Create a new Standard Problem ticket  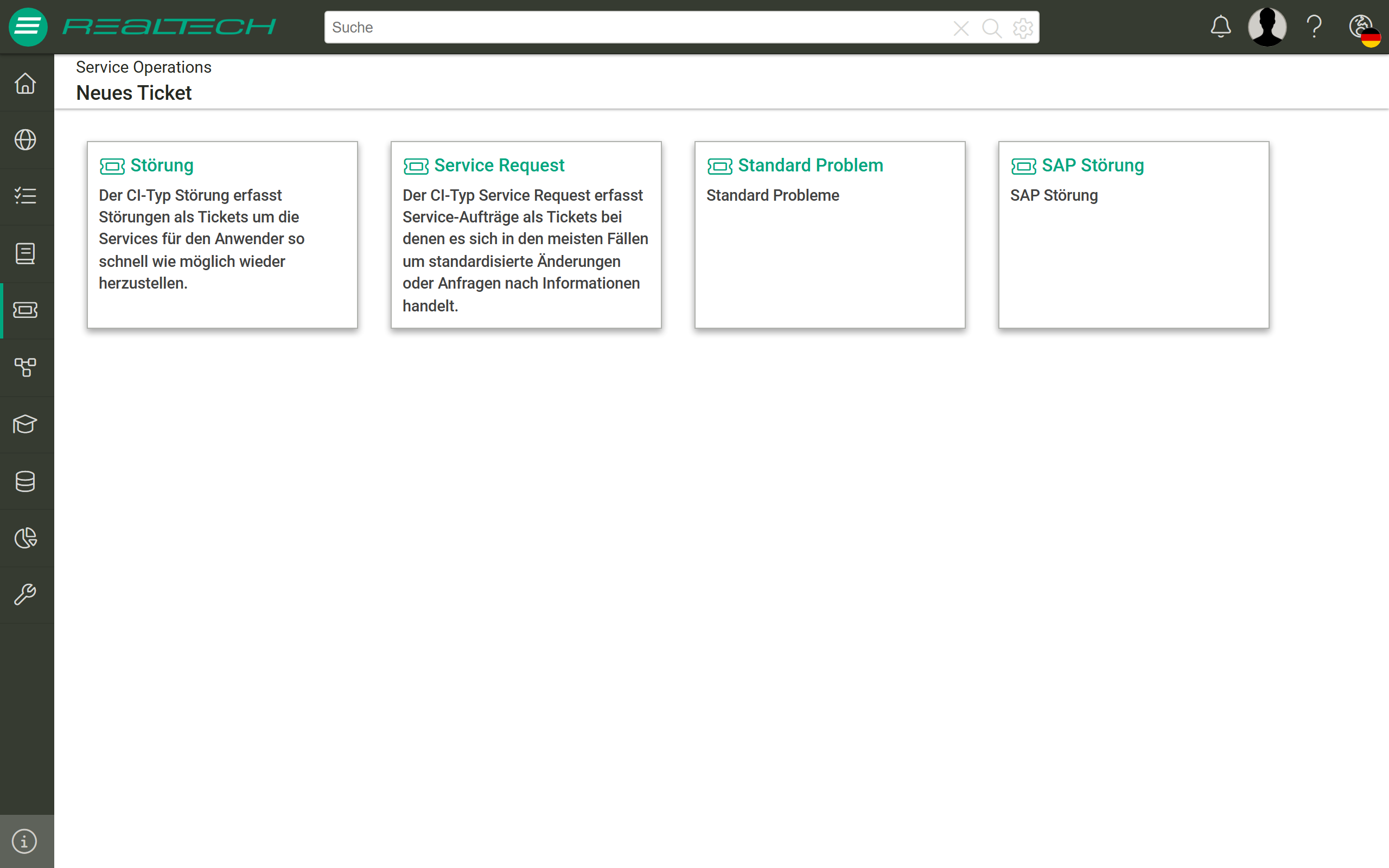click(830, 235)
